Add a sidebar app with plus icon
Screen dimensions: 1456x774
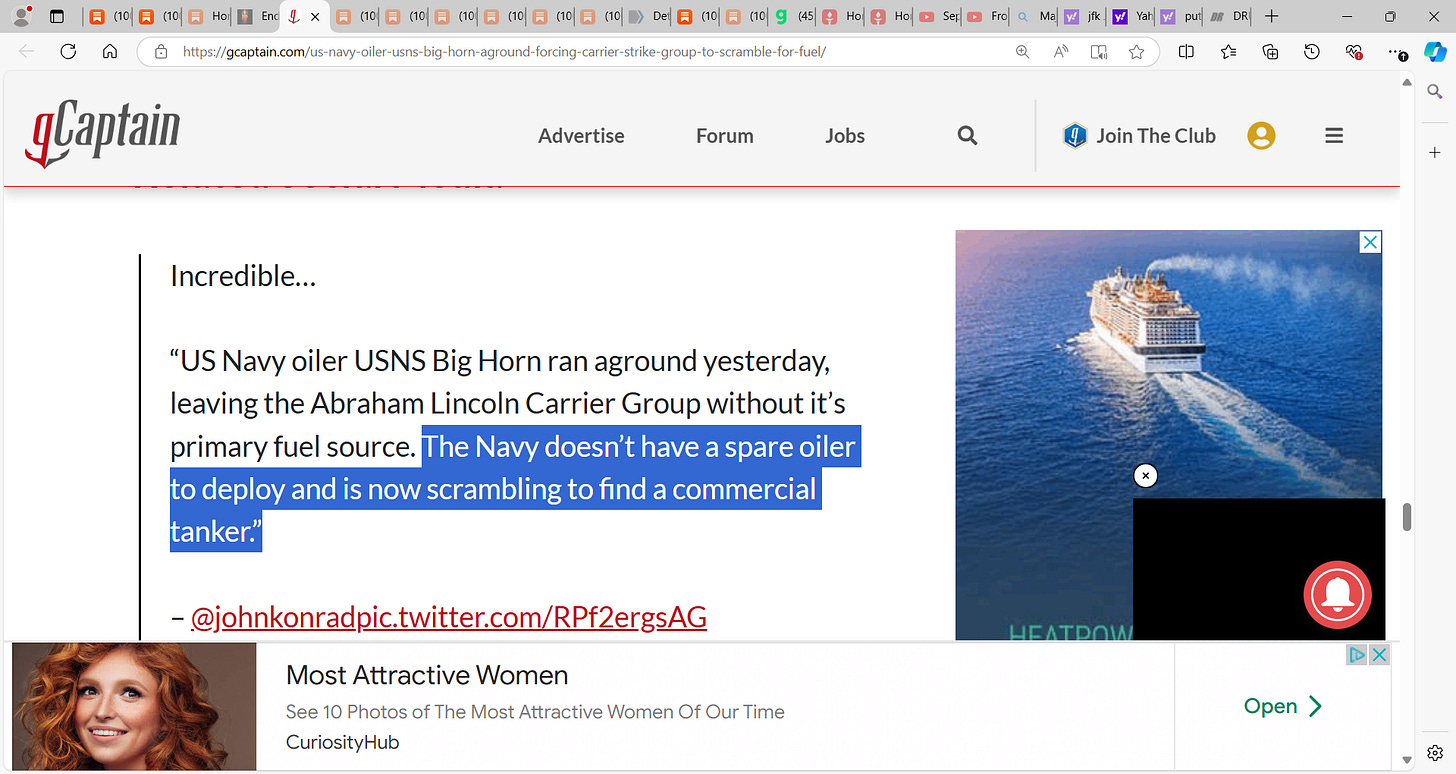click(1435, 153)
